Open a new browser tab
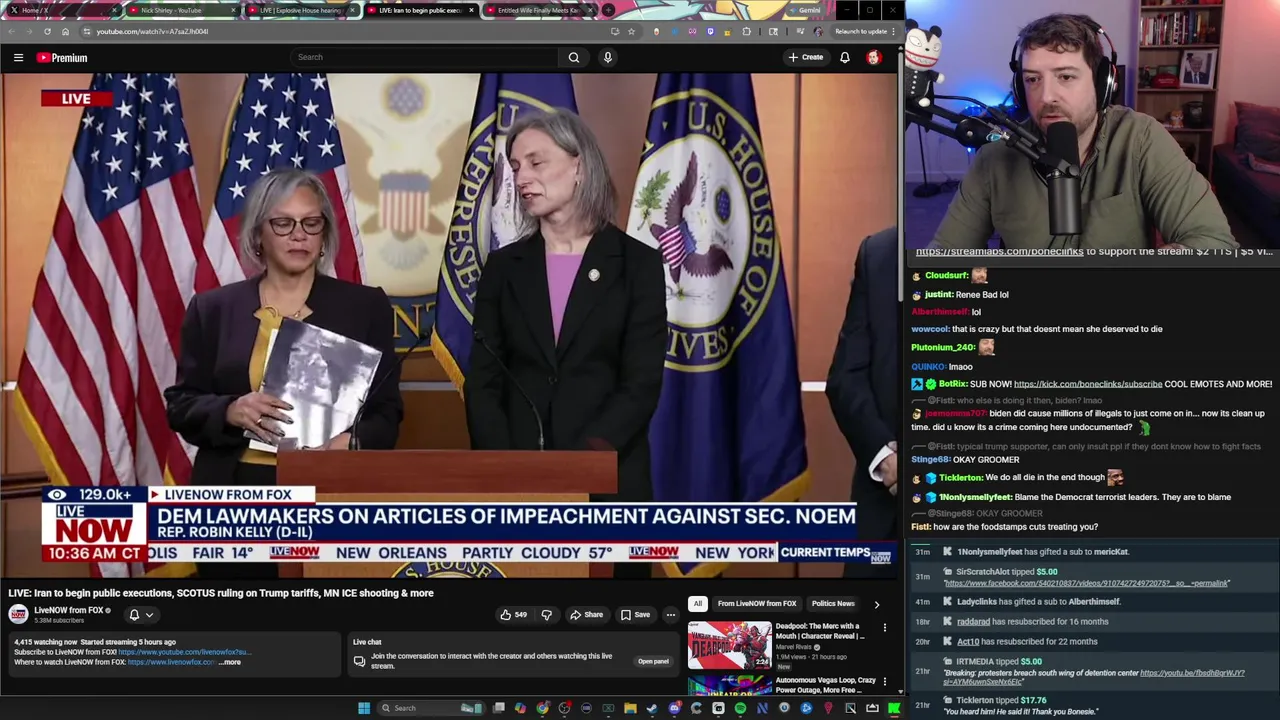1280x720 pixels. 608,10
